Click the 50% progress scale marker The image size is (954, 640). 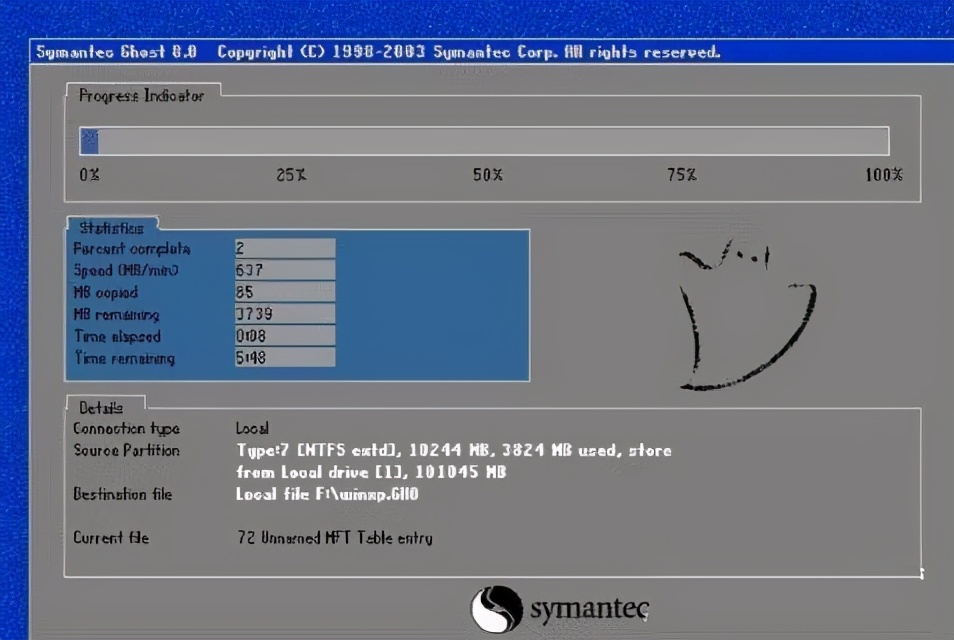coord(487,175)
